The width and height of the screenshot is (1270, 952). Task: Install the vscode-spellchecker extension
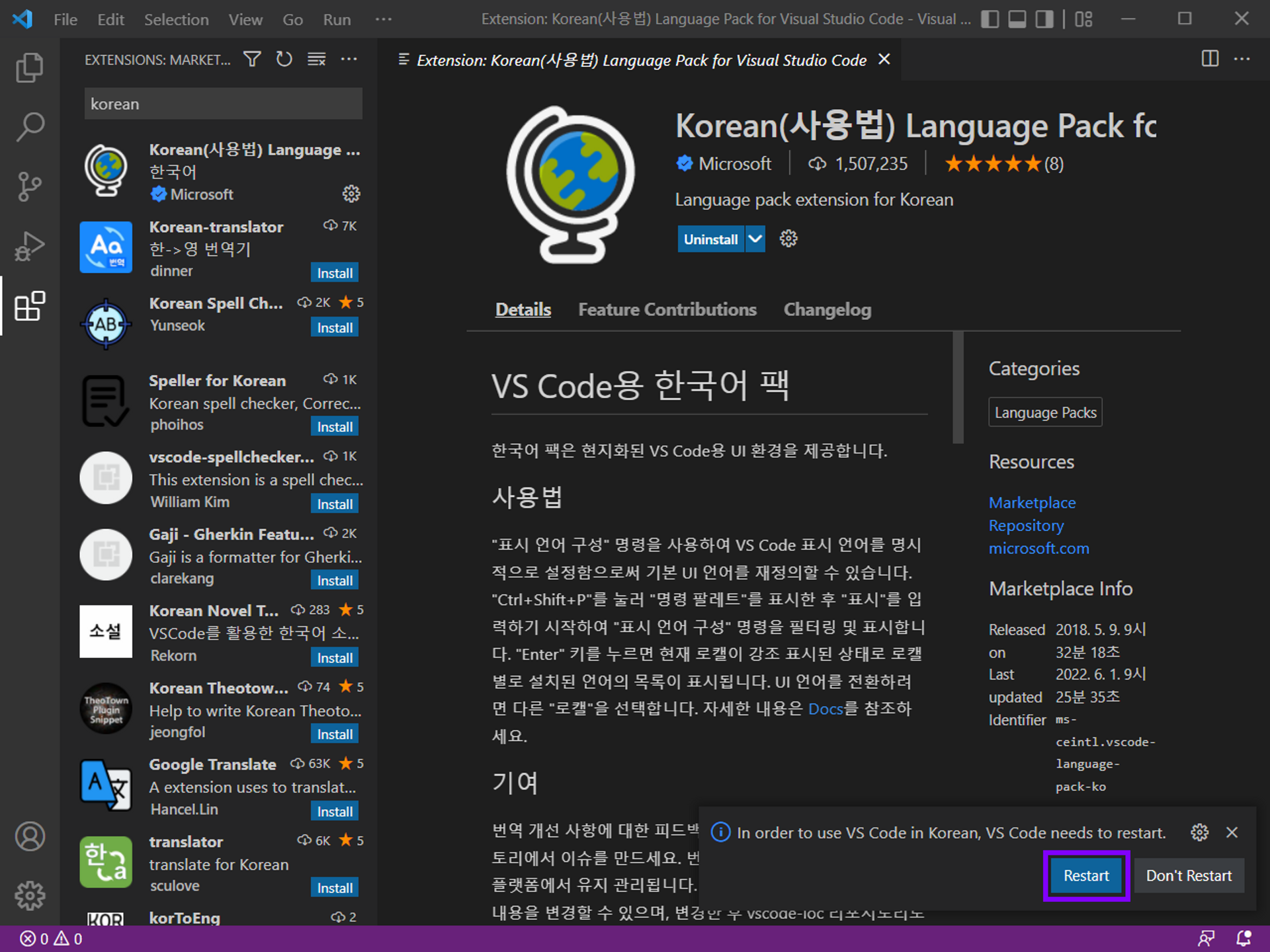click(335, 504)
